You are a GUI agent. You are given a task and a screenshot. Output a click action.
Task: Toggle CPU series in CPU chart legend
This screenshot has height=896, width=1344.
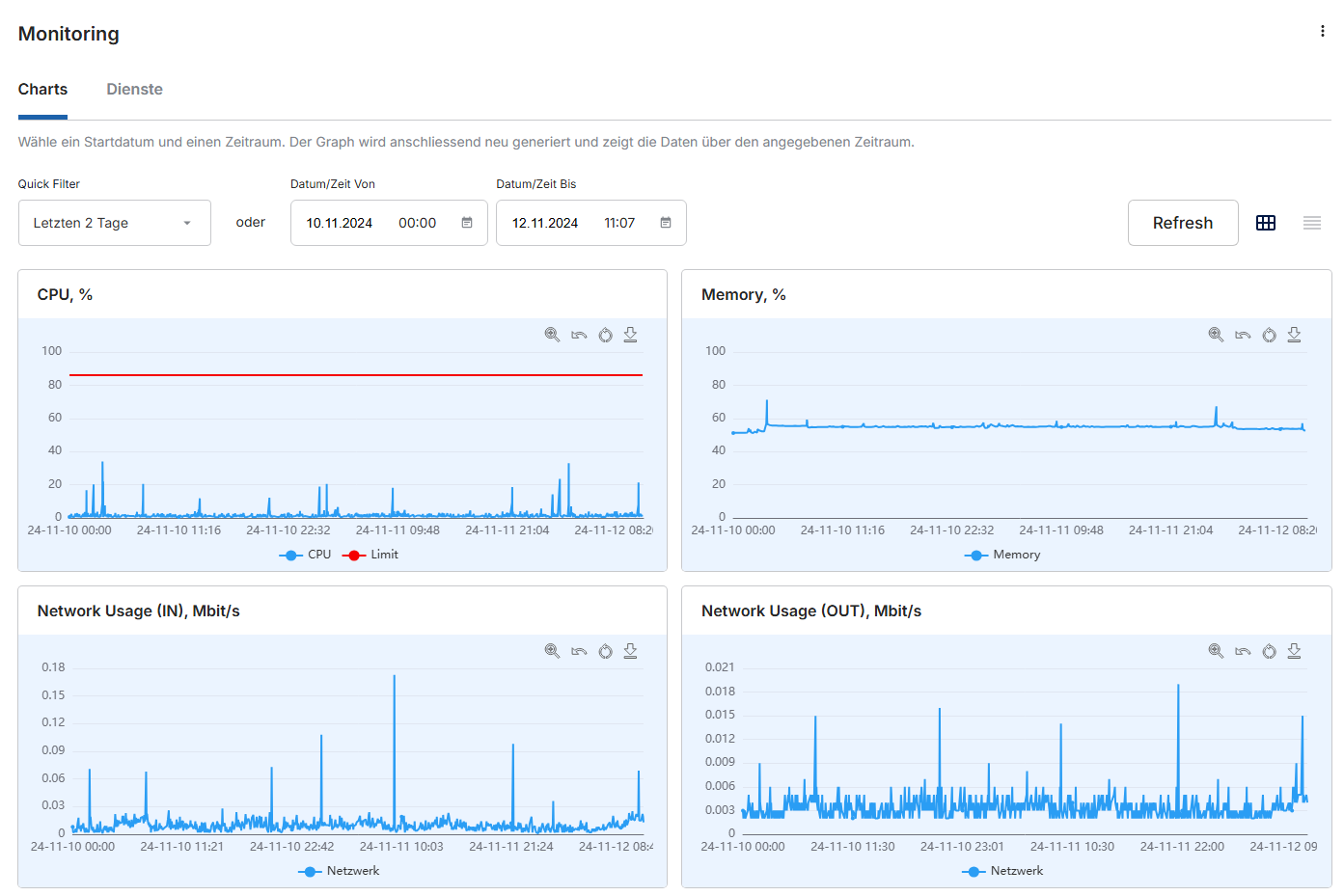pos(305,555)
